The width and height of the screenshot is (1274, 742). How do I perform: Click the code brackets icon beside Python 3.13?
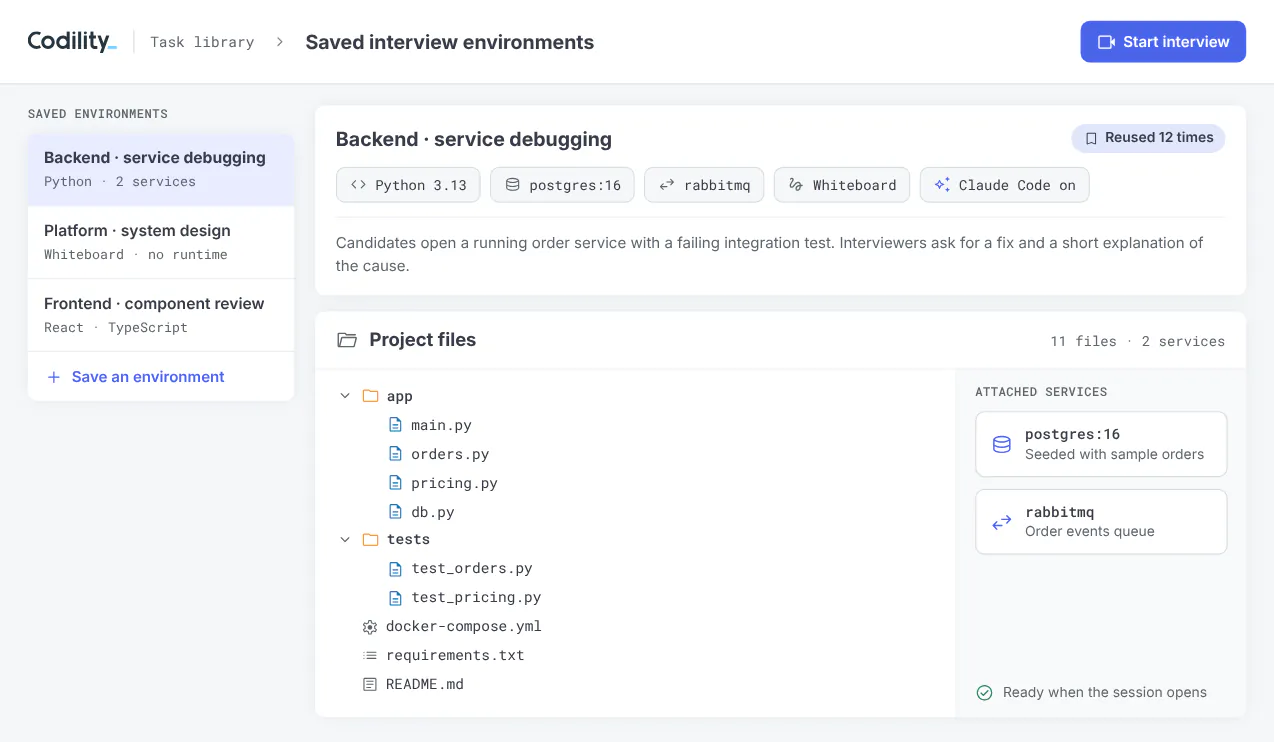click(358, 185)
